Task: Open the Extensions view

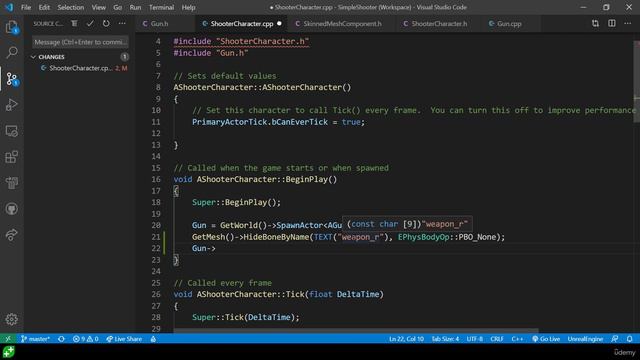Action: [x=11, y=157]
